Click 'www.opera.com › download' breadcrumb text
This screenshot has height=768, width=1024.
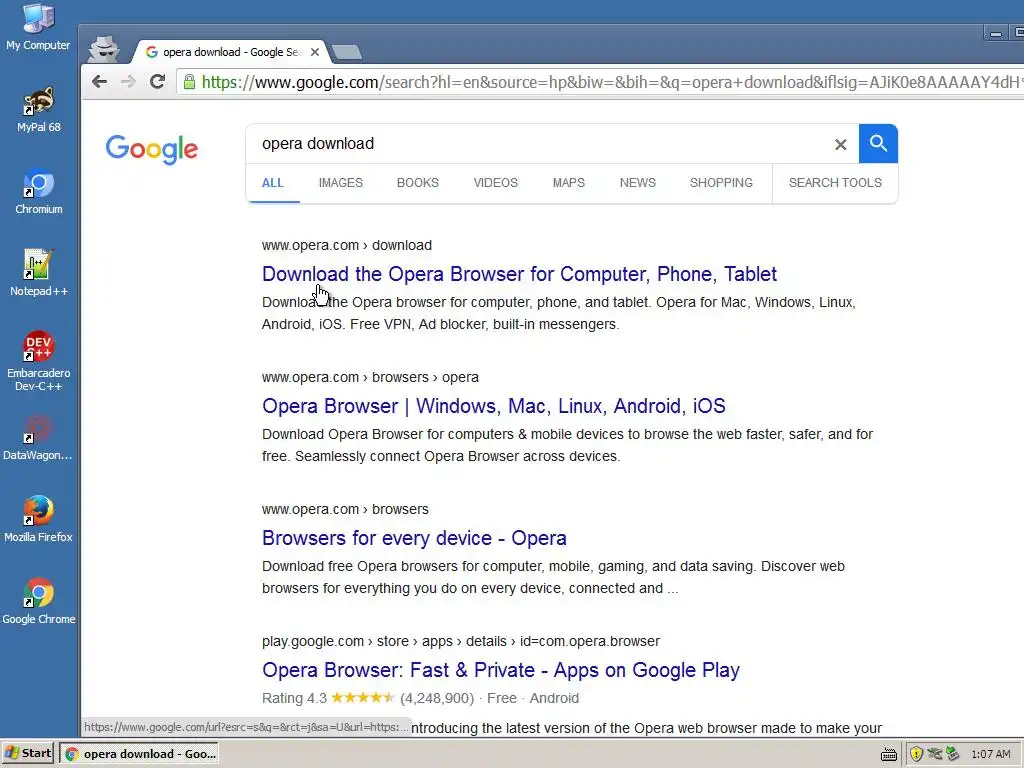[x=347, y=246]
